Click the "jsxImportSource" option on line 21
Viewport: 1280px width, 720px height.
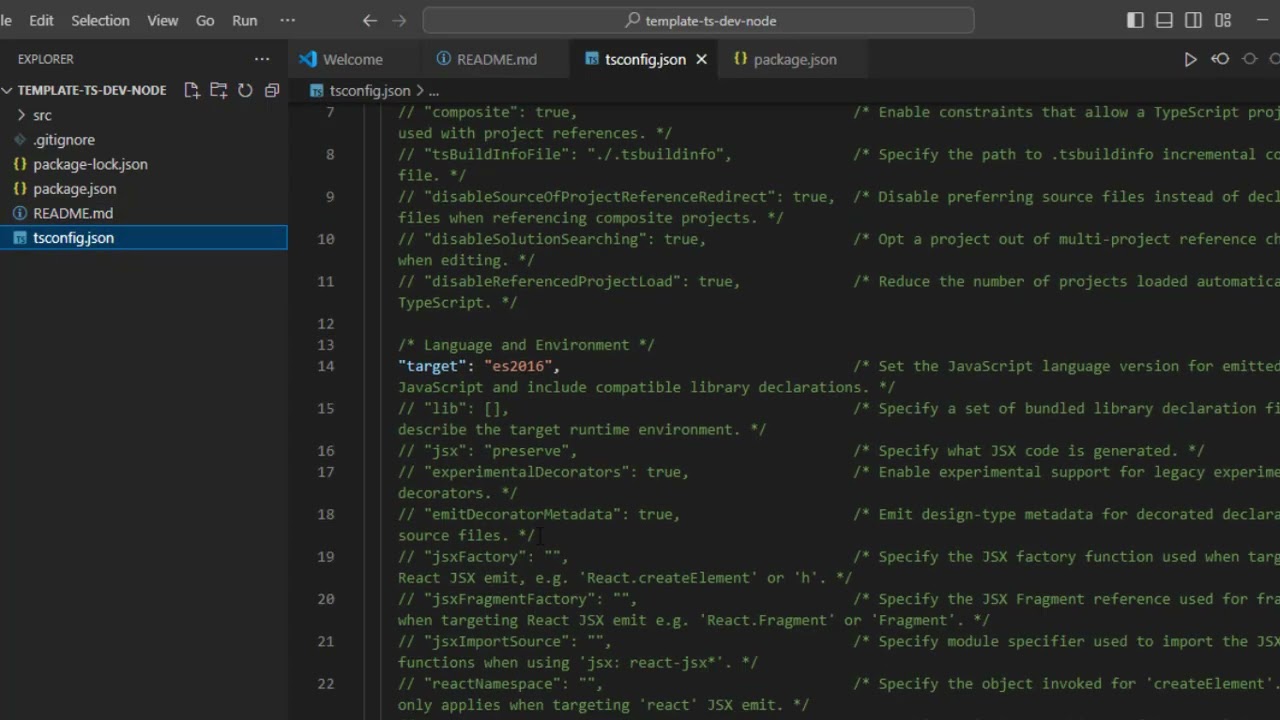coord(505,641)
